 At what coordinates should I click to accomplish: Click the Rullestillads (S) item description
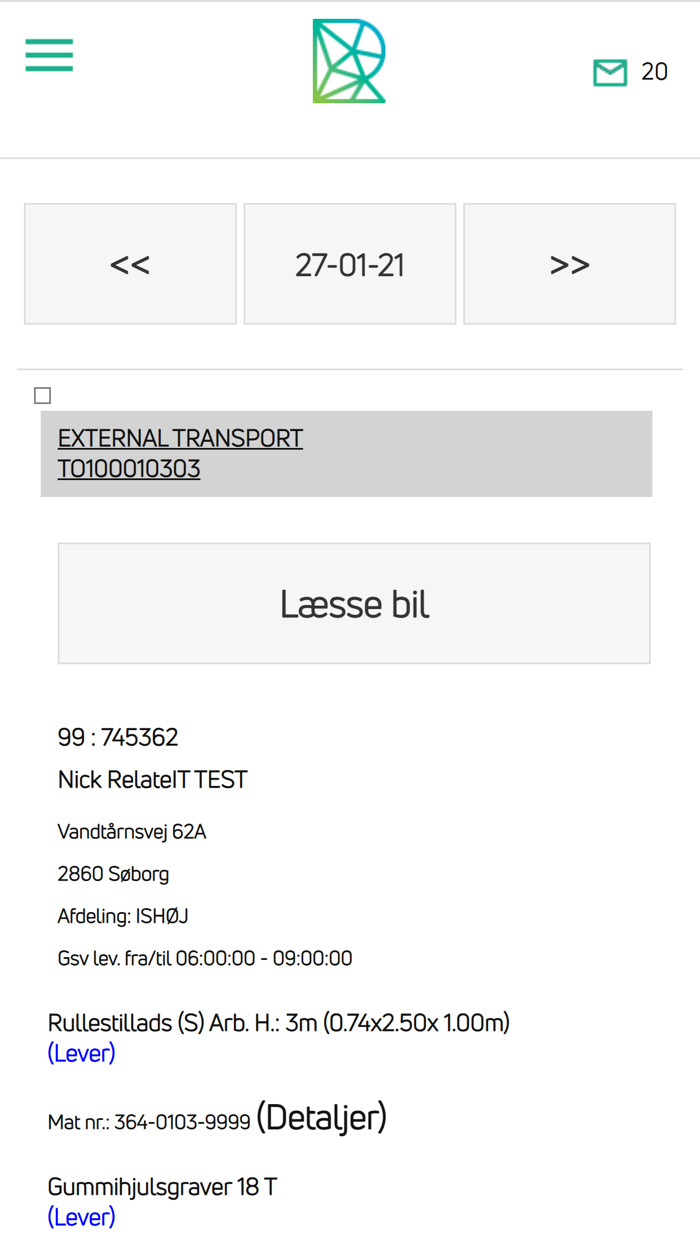pyautogui.click(x=279, y=1022)
